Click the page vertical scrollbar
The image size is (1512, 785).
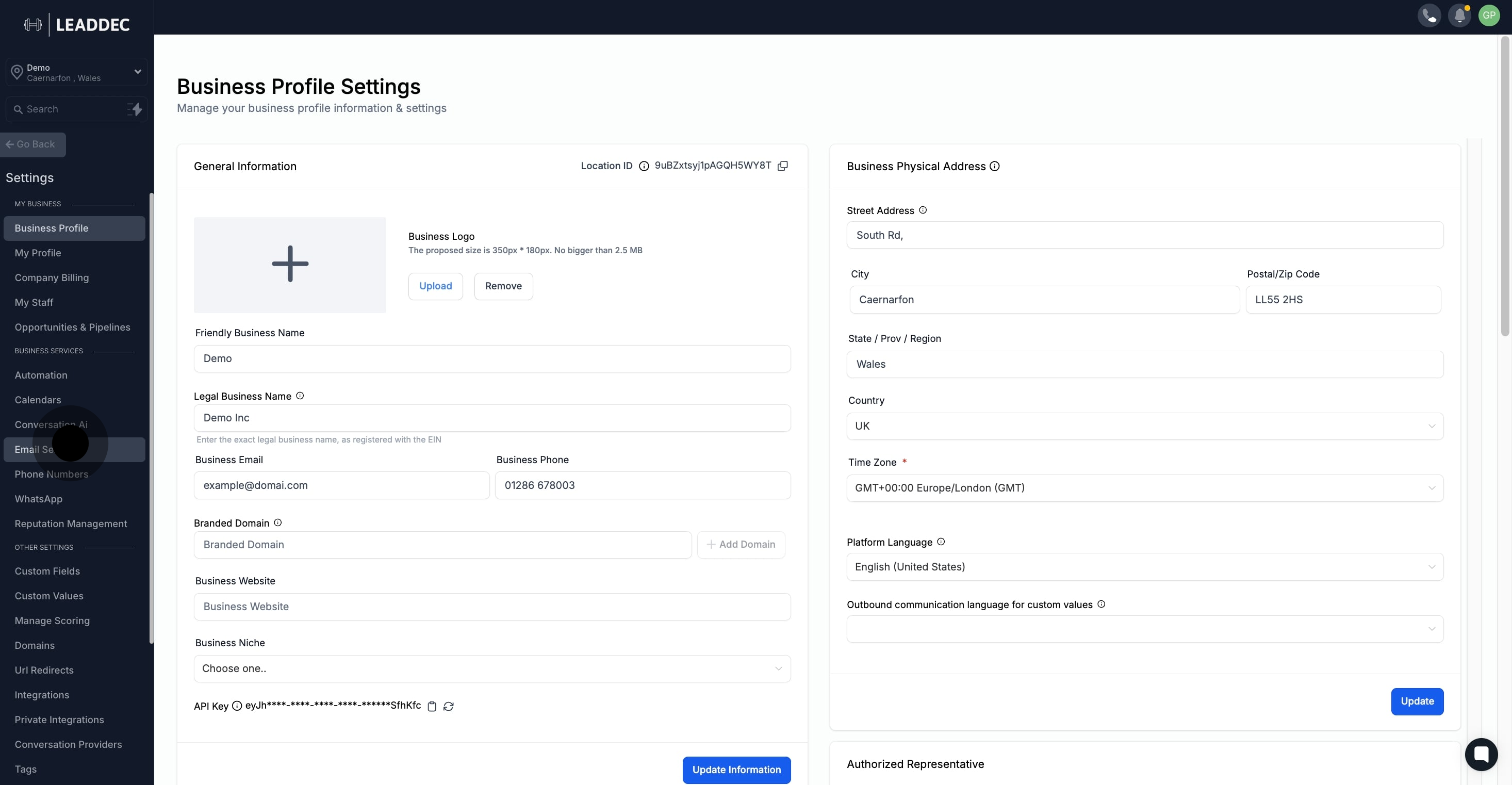1504,186
